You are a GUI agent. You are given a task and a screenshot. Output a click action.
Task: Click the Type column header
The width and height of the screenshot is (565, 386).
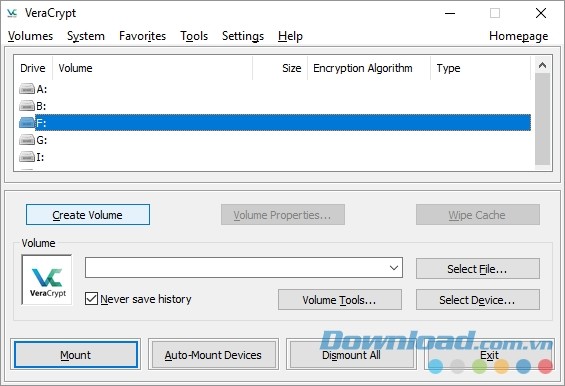(481, 68)
